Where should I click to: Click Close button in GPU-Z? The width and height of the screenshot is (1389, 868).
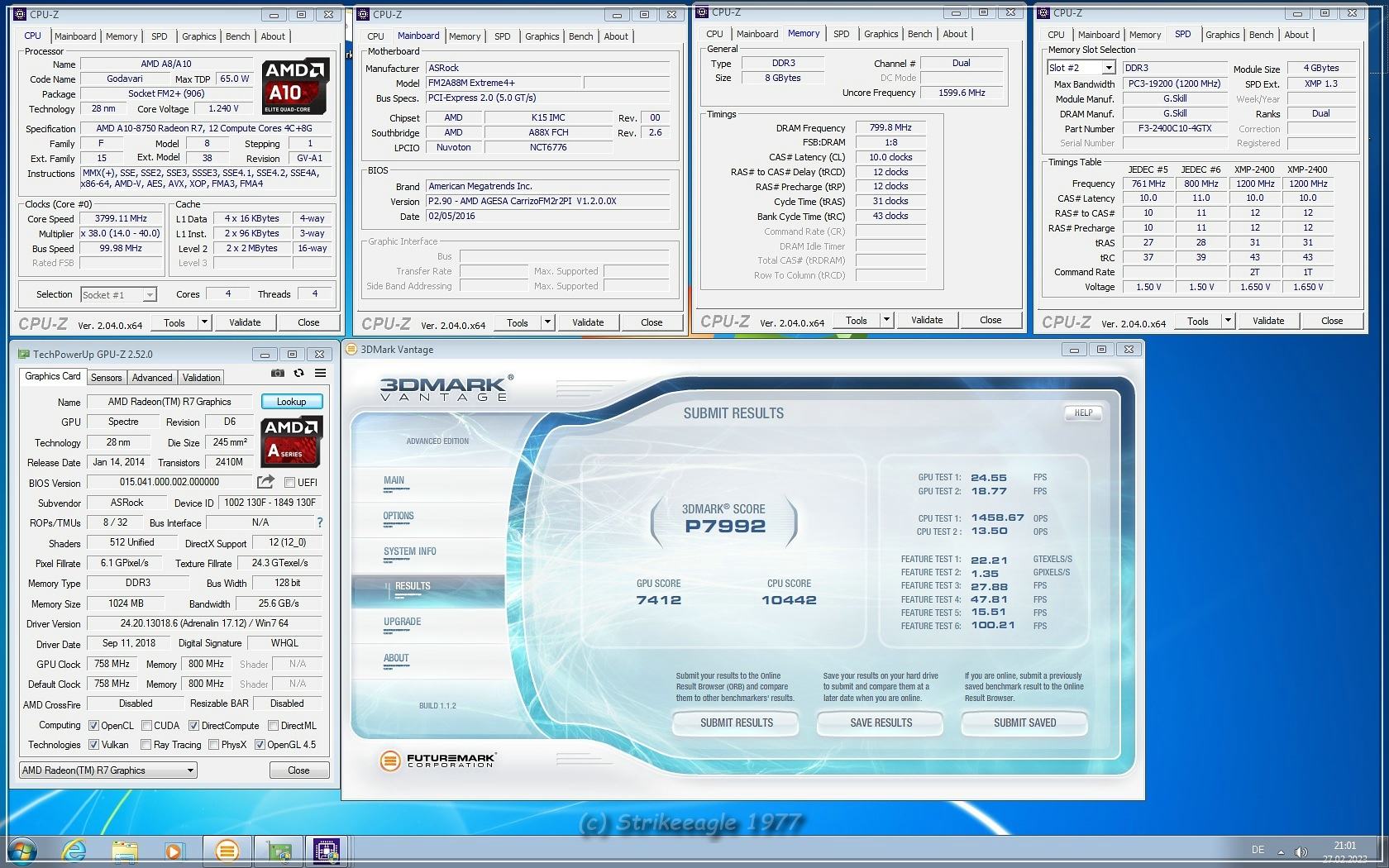pos(298,770)
